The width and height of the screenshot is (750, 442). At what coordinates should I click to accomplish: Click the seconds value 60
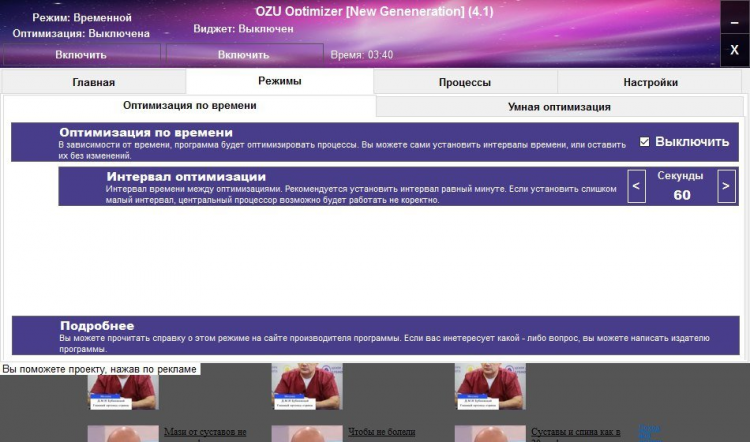point(682,195)
